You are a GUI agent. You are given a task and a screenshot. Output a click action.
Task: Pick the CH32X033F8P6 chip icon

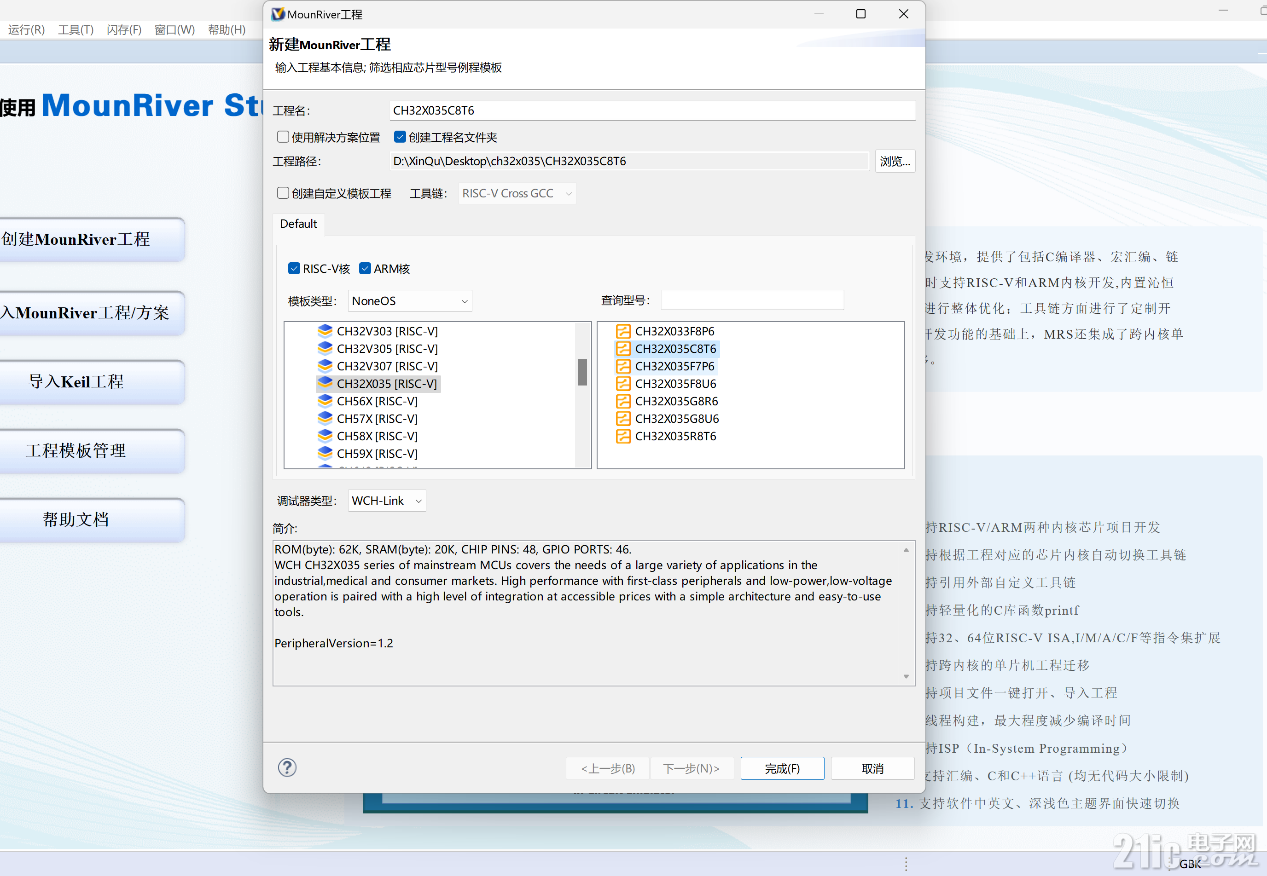(623, 331)
